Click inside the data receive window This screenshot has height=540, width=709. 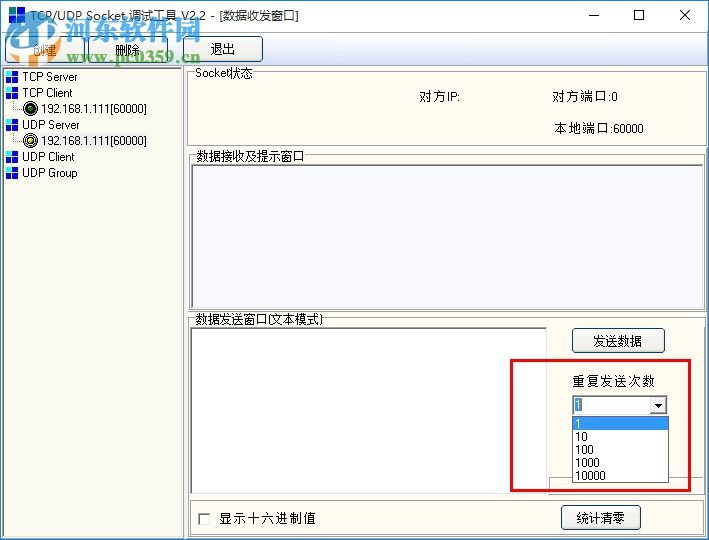point(447,237)
